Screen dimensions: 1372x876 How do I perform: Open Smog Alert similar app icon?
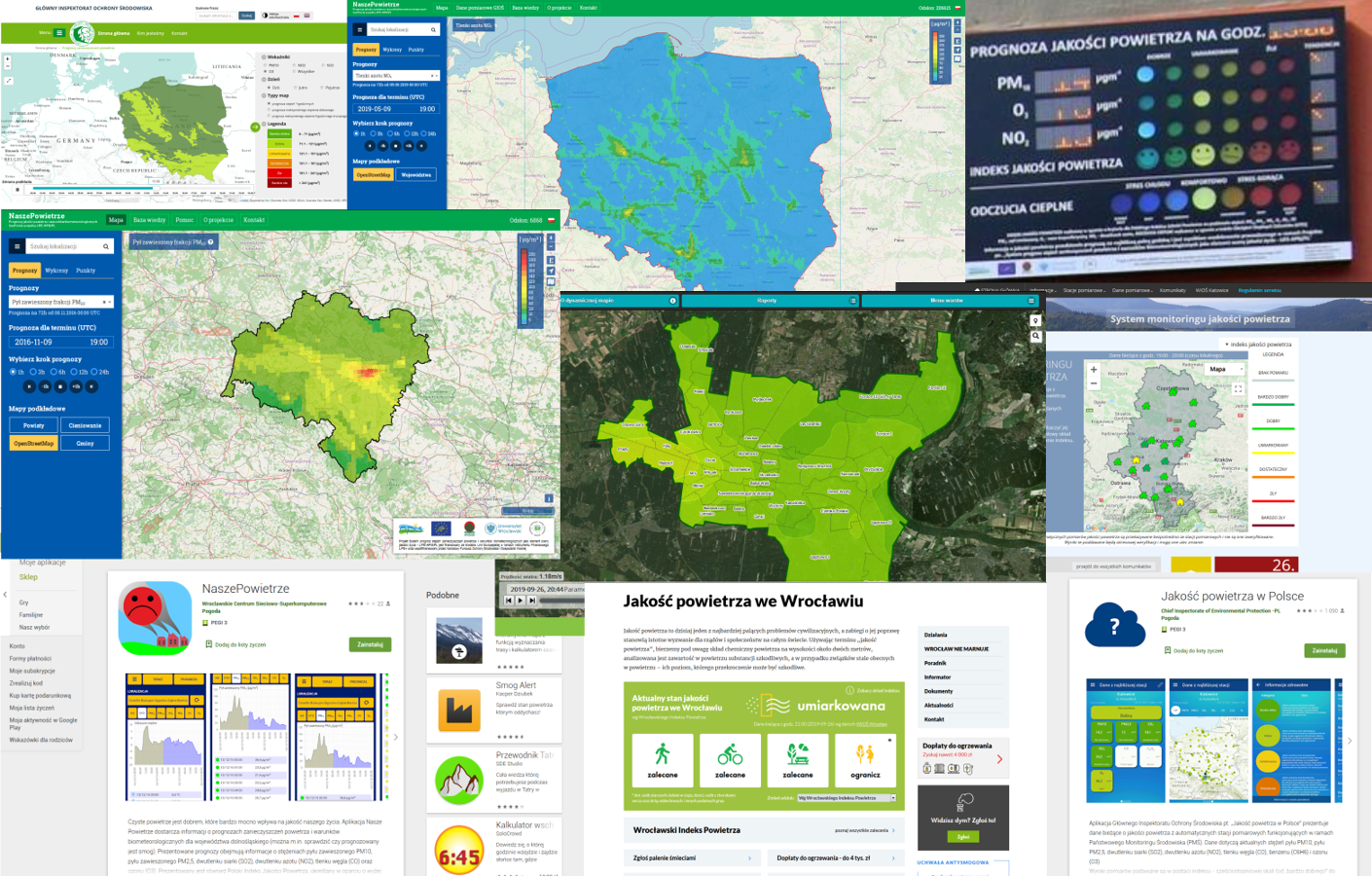pos(459,709)
